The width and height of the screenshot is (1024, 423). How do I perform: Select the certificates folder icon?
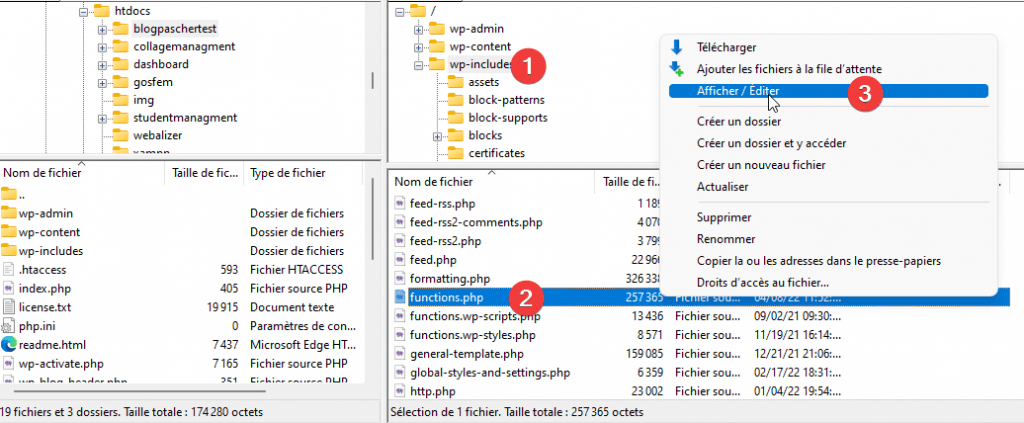point(456,153)
